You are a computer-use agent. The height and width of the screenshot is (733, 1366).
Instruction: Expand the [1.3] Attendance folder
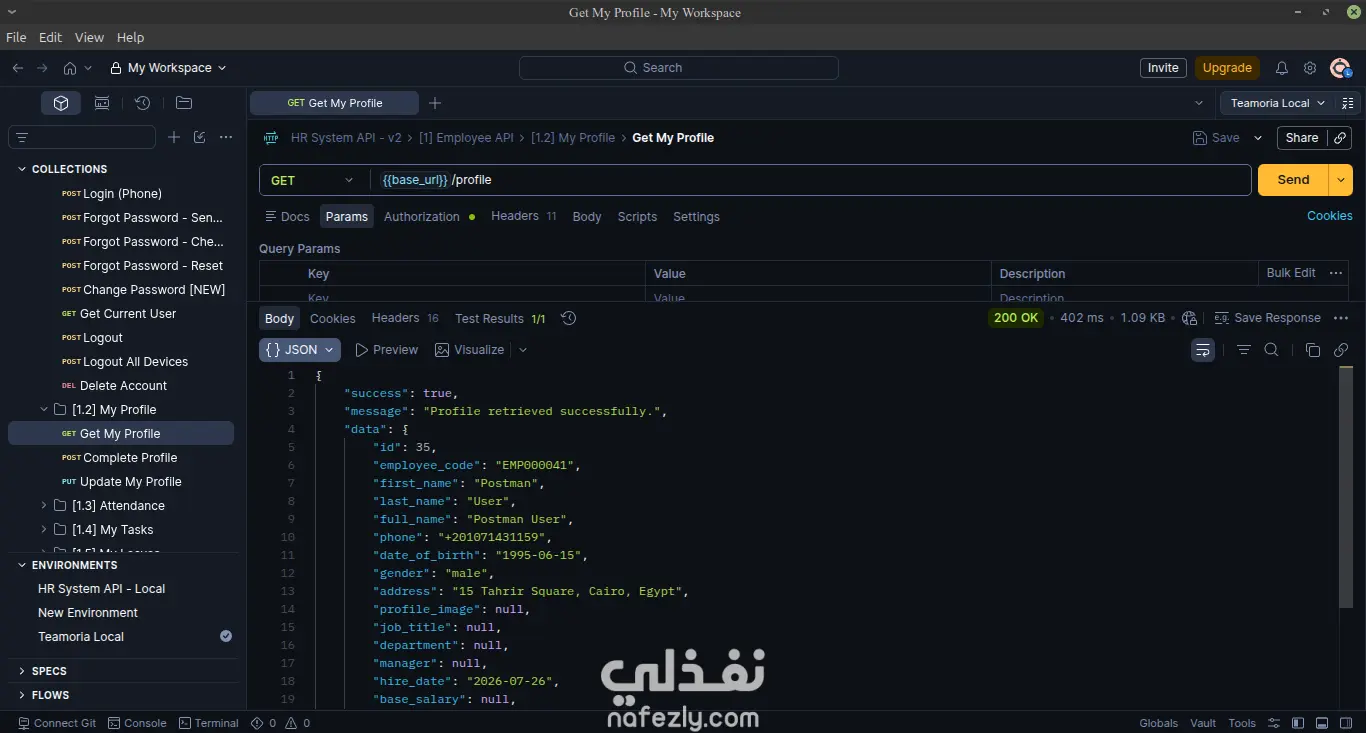coord(44,506)
